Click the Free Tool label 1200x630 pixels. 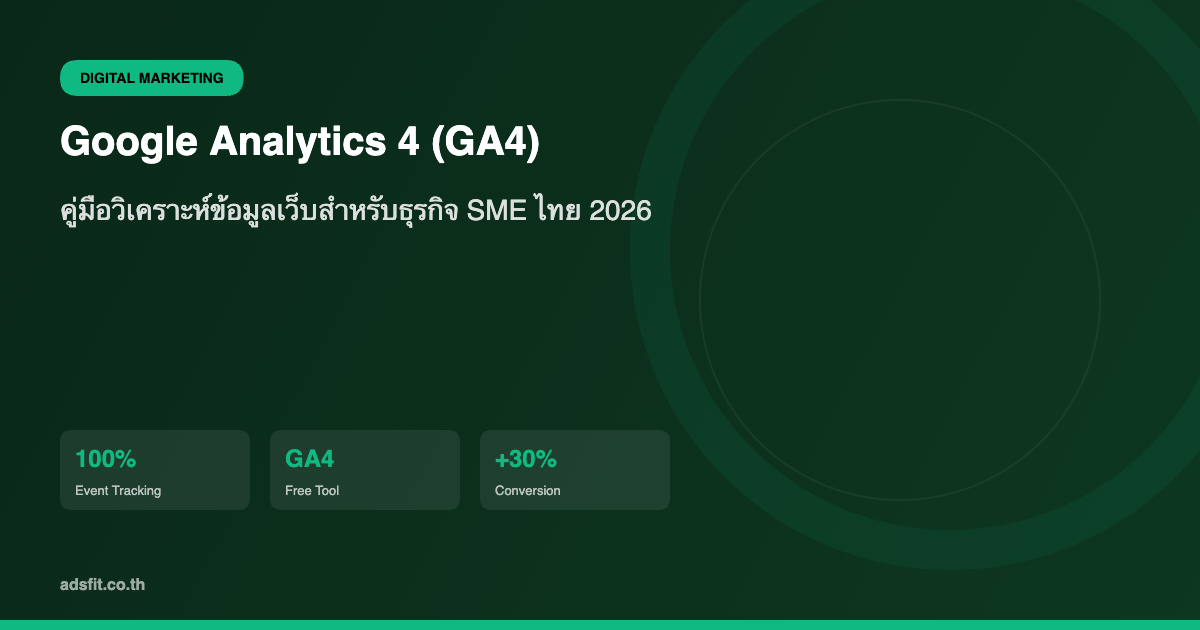tap(312, 491)
